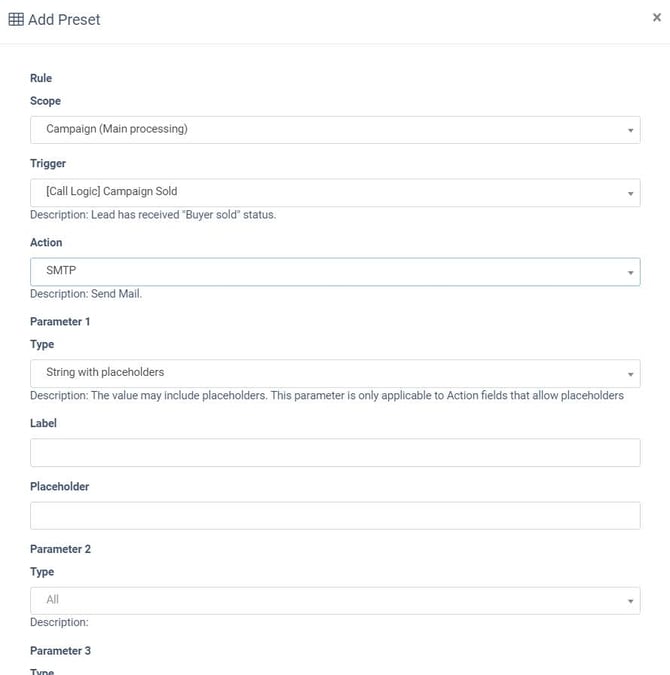Click the table grid icon beside Add Preset
This screenshot has height=675, width=670.
coord(16,19)
